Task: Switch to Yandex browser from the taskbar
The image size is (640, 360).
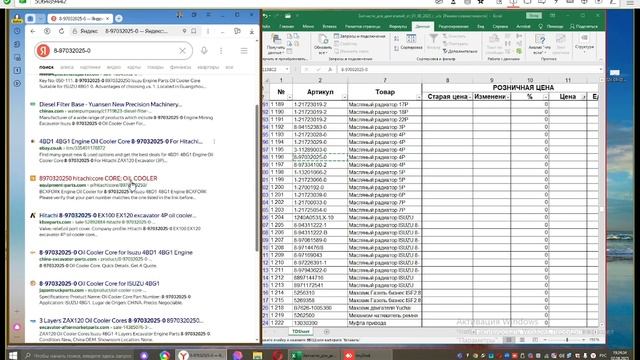Action: 201,356
